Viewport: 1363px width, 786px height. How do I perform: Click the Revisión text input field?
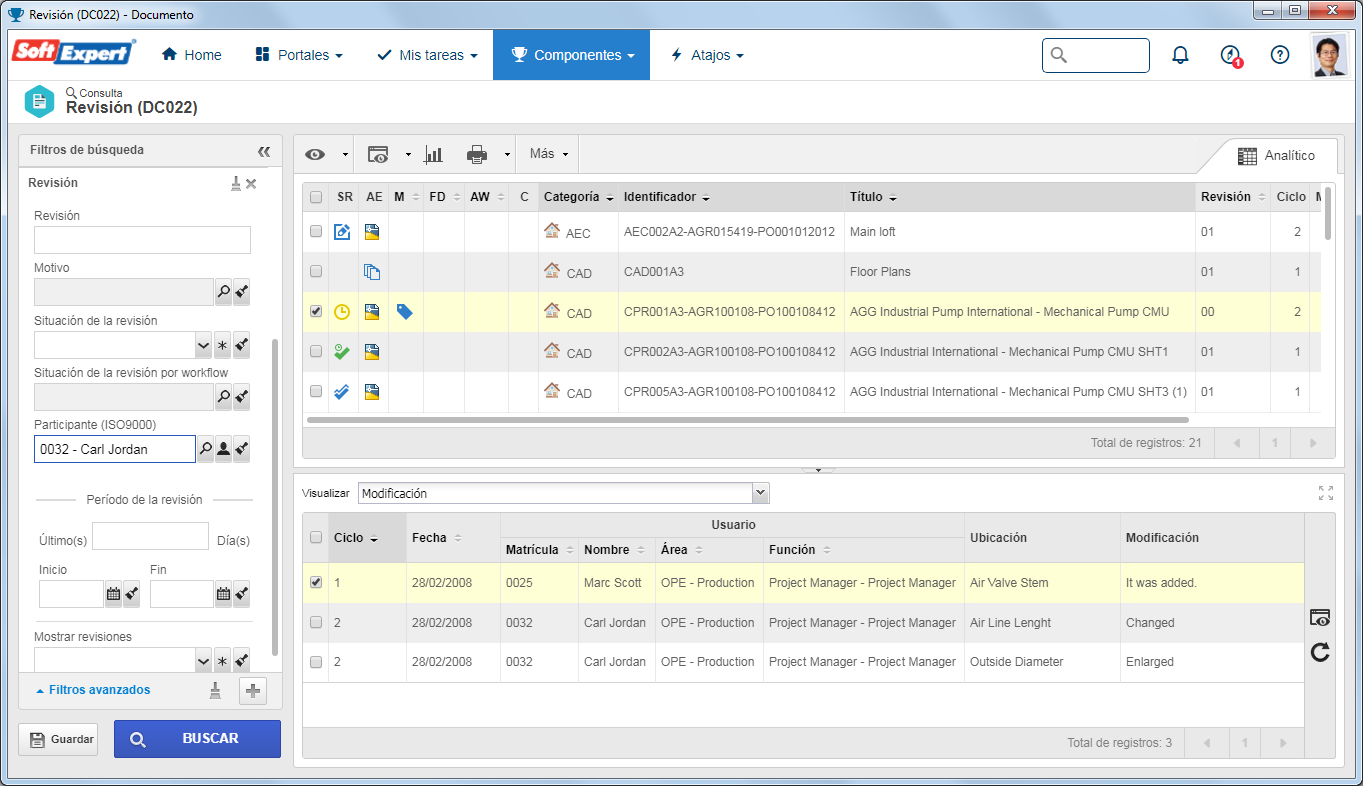click(142, 240)
